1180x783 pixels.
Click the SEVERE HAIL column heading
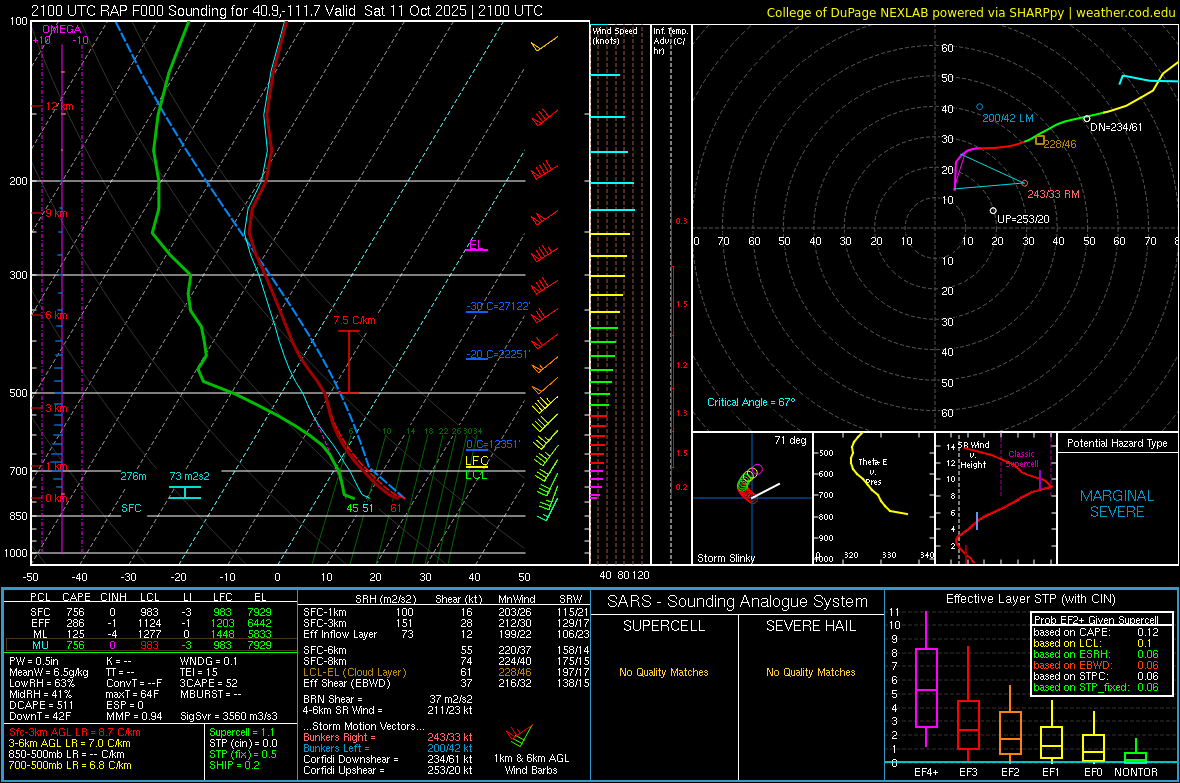click(x=810, y=626)
